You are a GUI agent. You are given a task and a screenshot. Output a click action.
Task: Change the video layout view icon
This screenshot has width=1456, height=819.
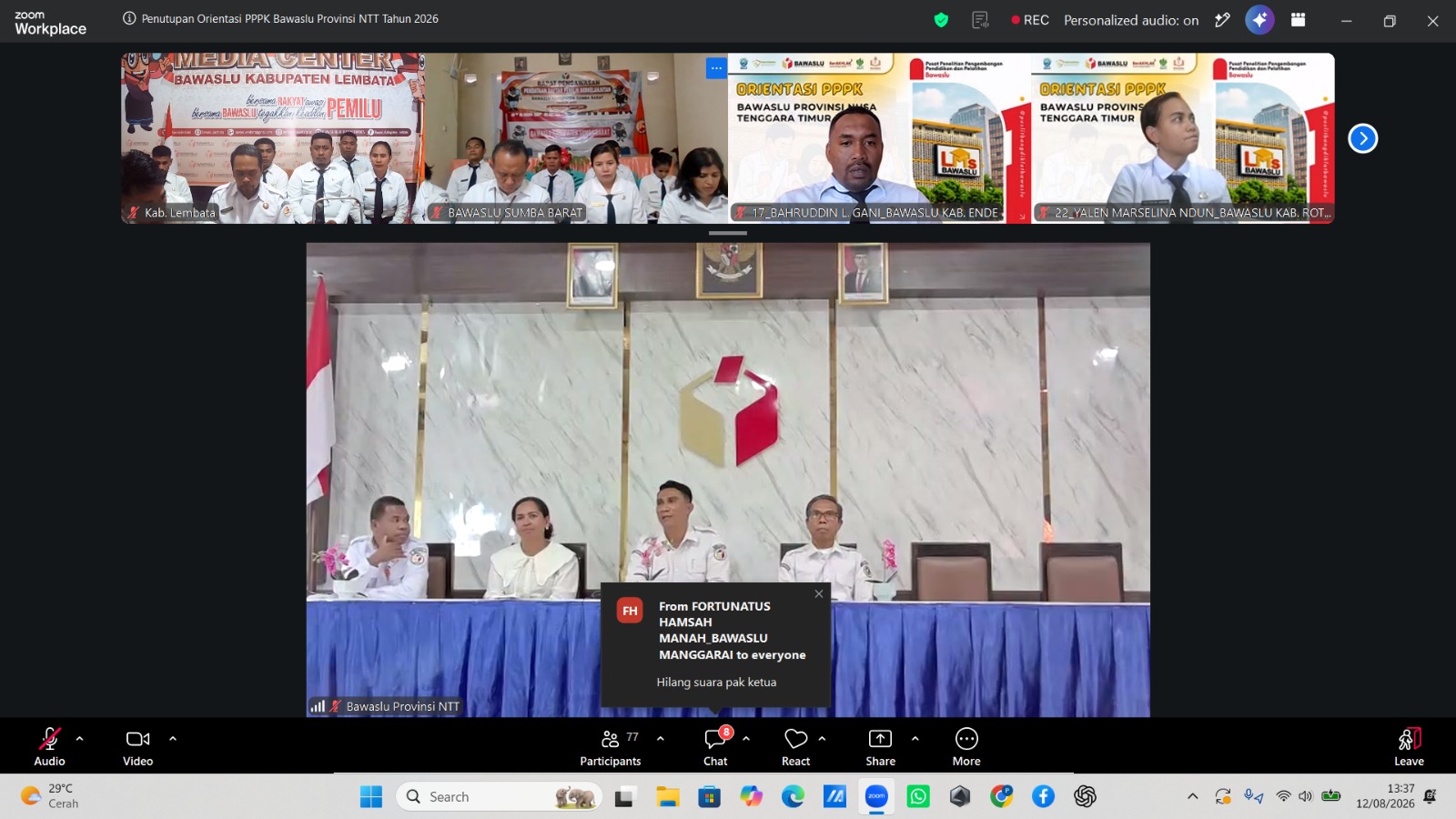pos(1299,20)
